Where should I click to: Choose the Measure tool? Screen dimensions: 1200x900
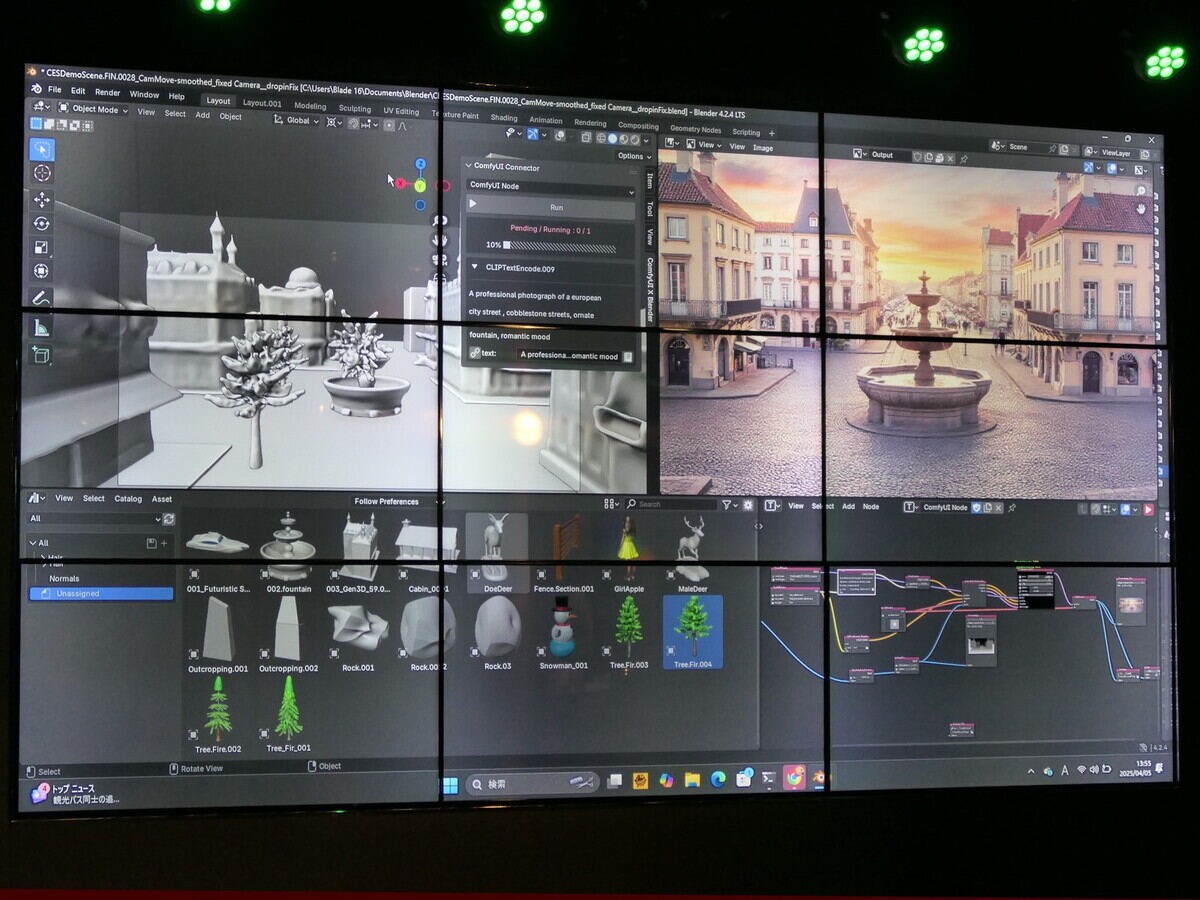(x=42, y=327)
